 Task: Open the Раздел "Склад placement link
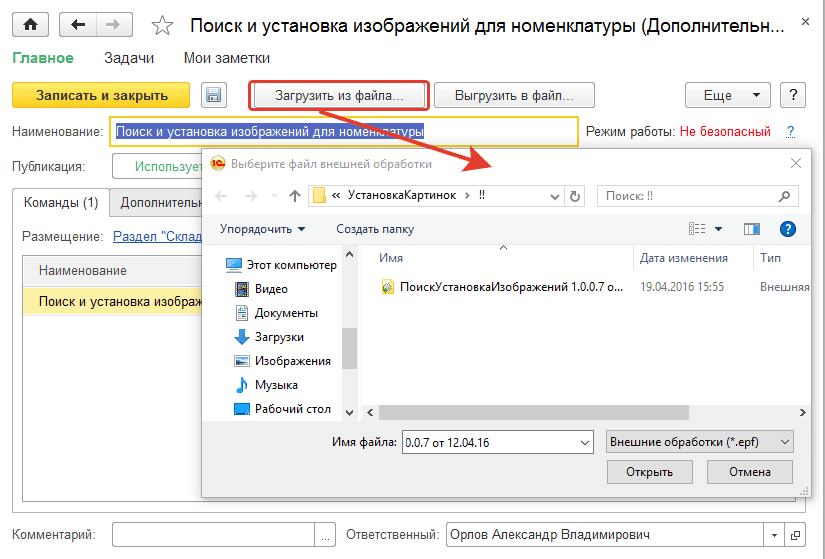[x=157, y=237]
